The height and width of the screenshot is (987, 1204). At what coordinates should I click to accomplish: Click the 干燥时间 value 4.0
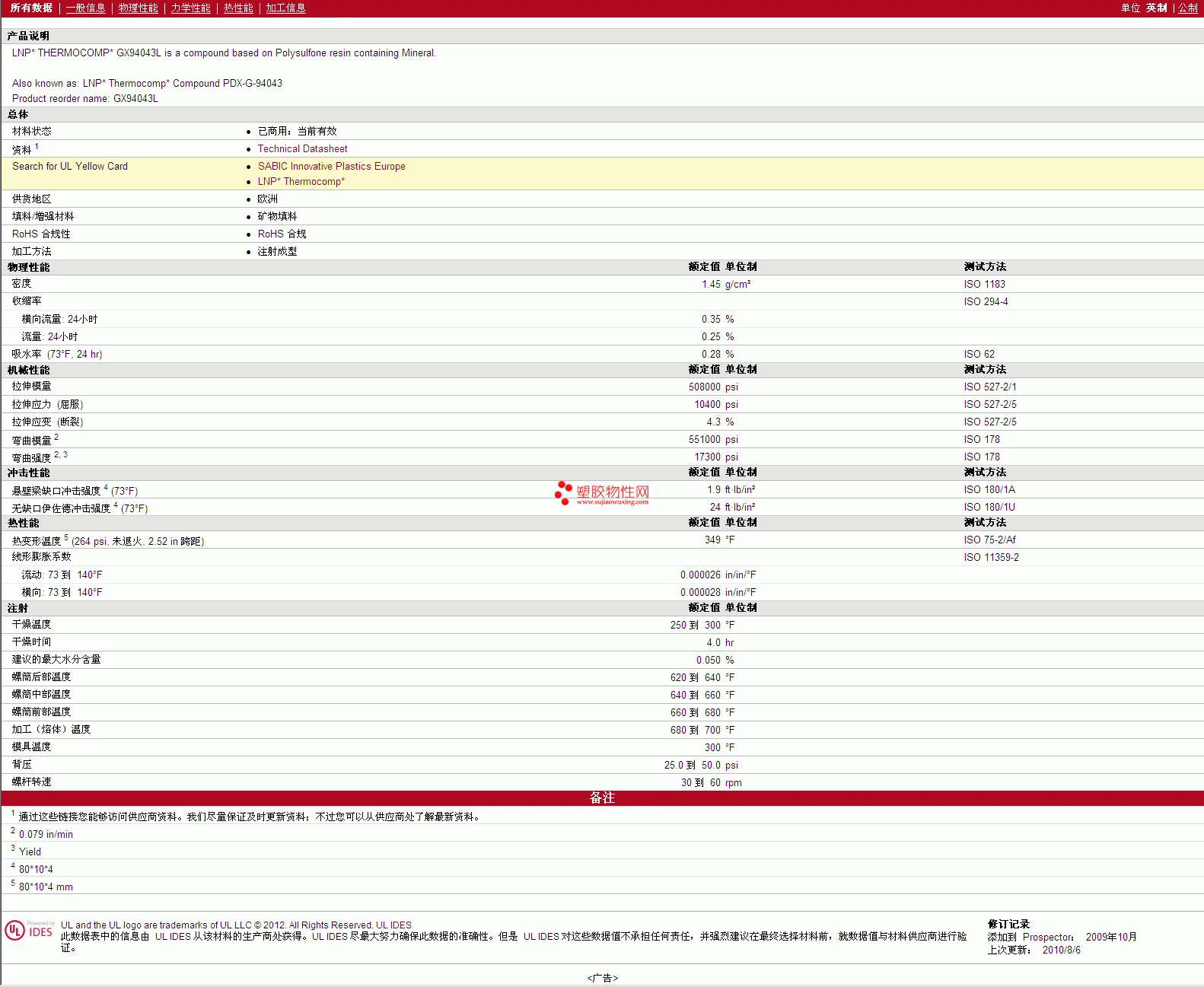713,643
